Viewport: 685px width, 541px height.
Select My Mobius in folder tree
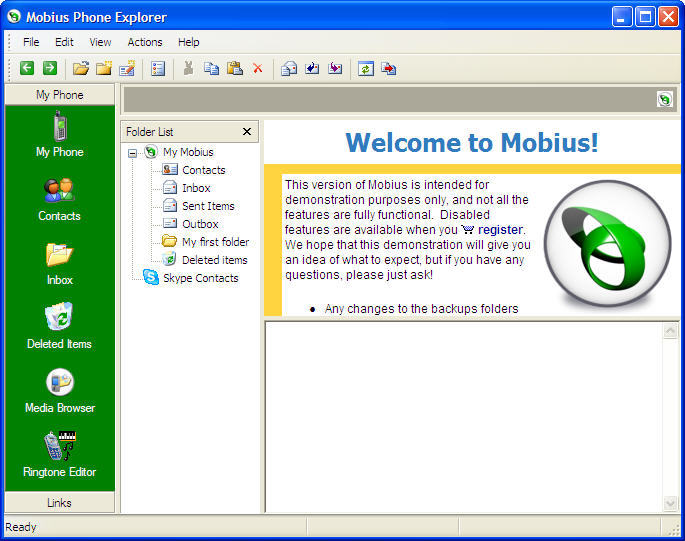pos(188,152)
